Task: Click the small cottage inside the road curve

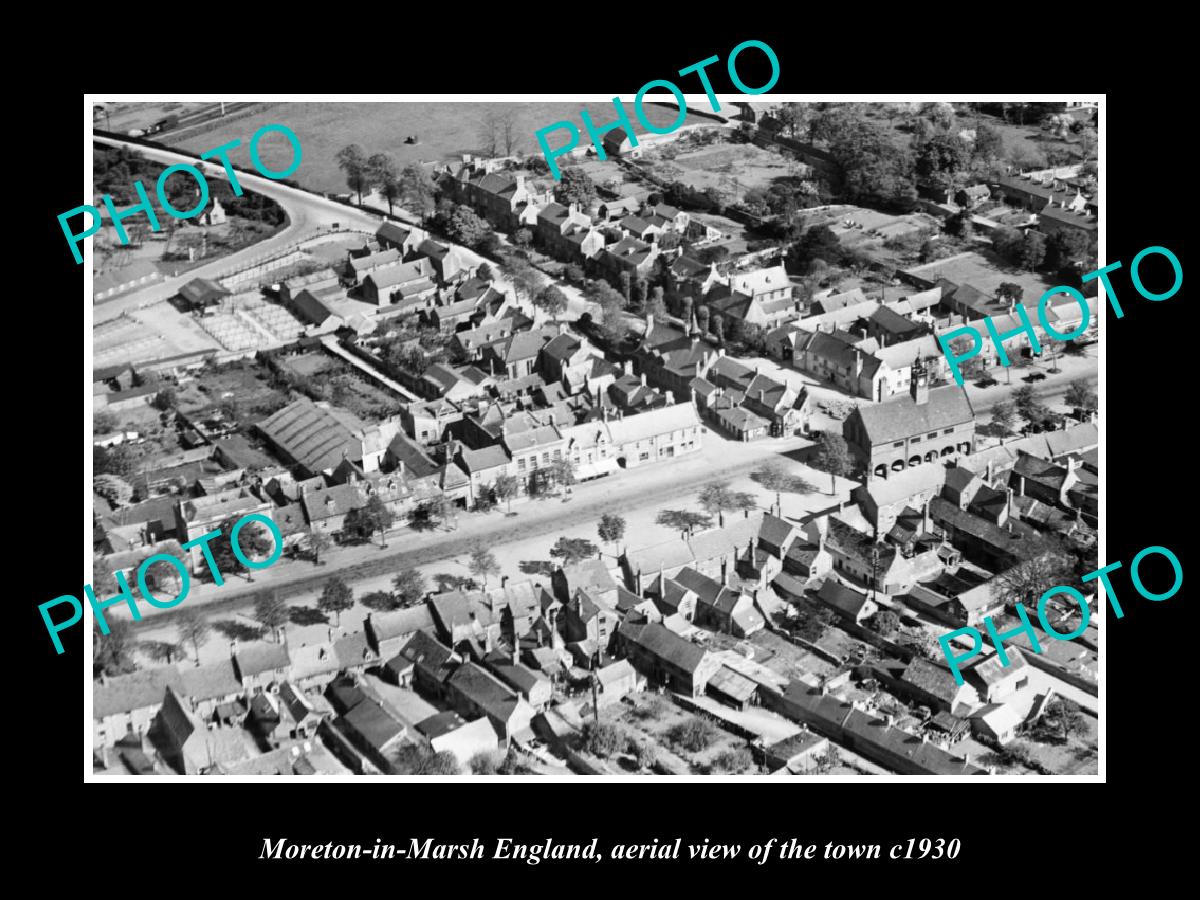Action: click(214, 212)
